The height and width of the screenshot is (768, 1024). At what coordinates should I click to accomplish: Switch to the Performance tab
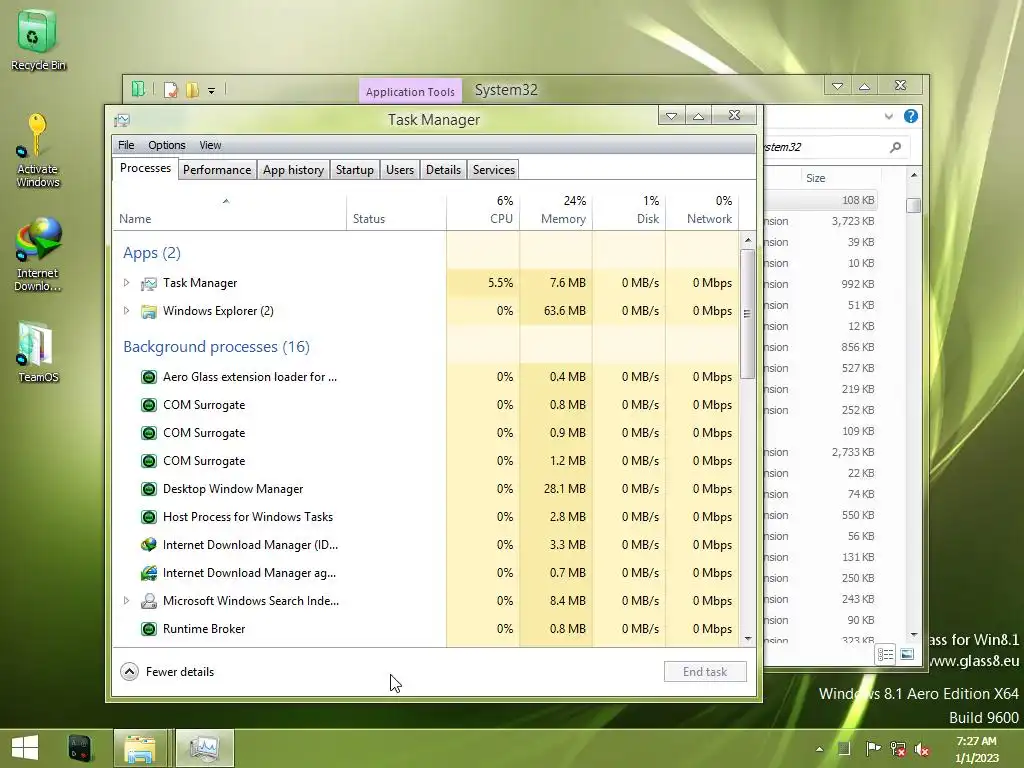(x=217, y=170)
